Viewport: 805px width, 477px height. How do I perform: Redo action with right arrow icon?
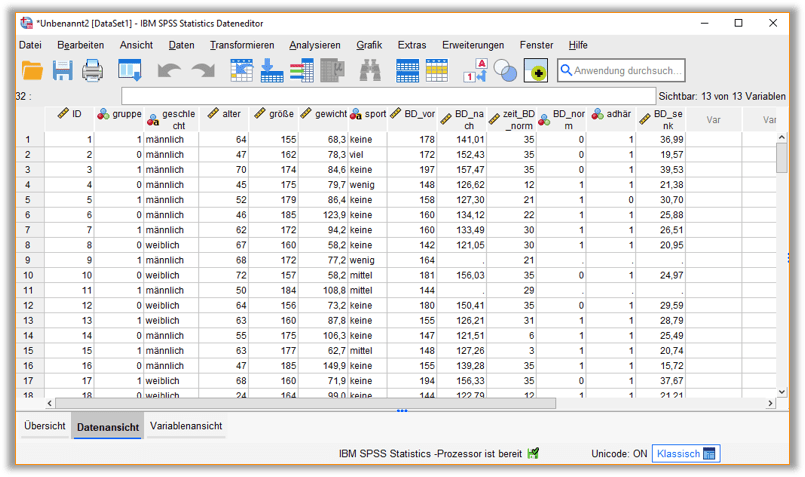[203, 70]
